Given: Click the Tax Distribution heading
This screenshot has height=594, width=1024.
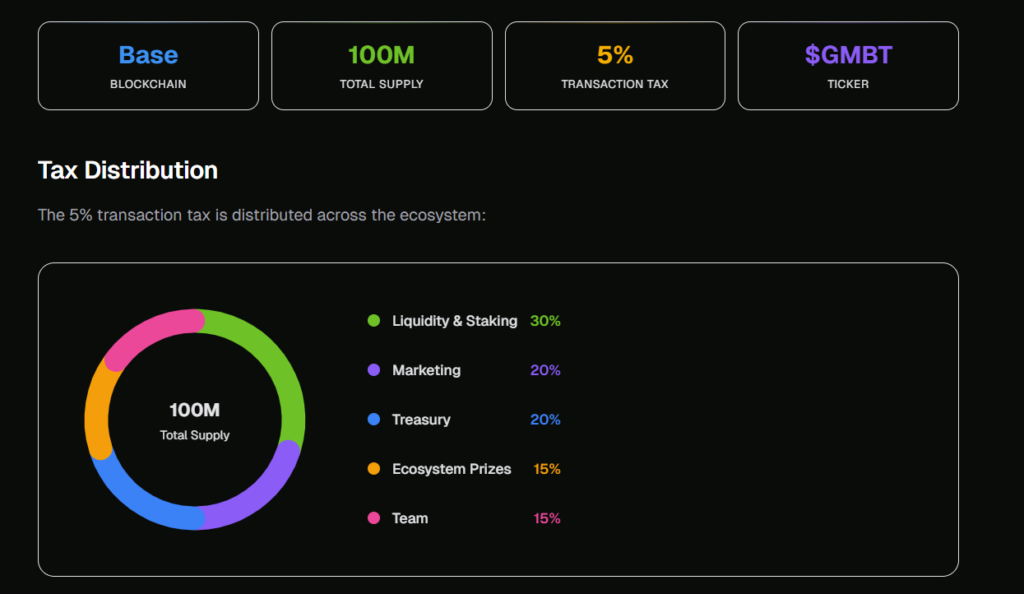Looking at the screenshot, I should coord(128,170).
